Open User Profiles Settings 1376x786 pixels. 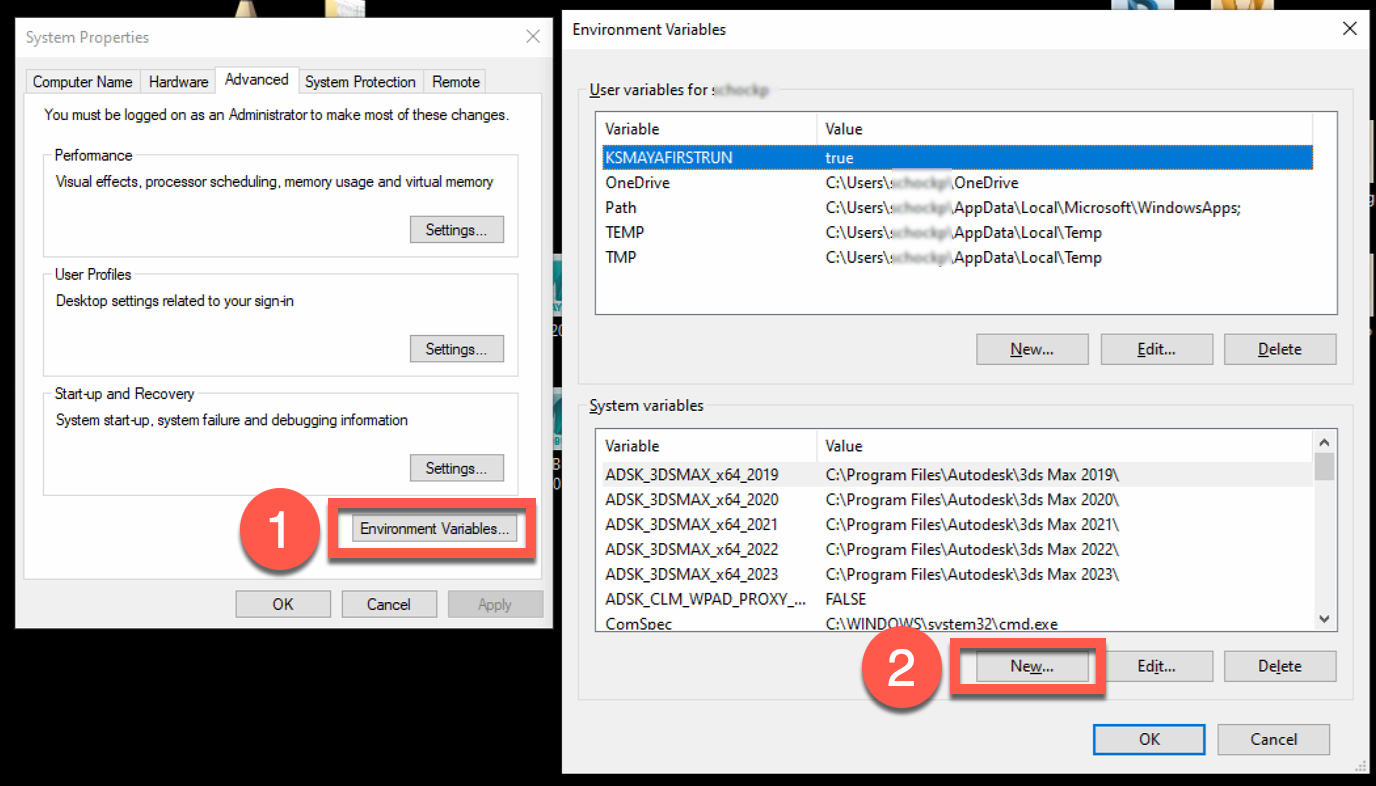click(x=456, y=348)
